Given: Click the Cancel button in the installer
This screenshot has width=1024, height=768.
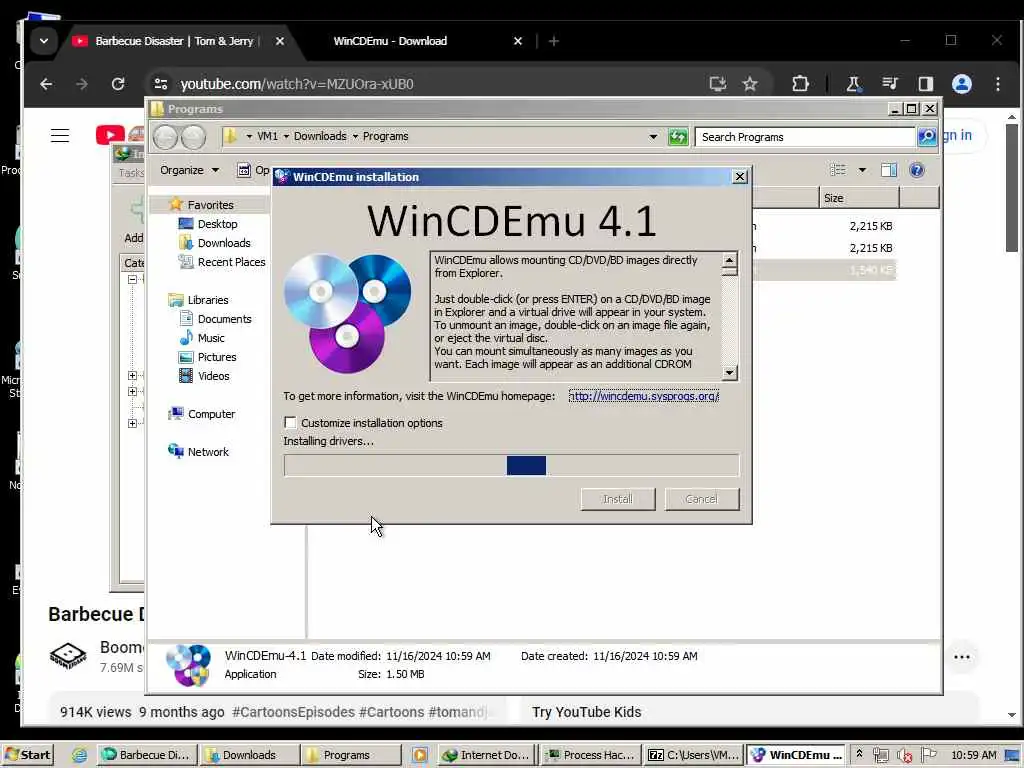Looking at the screenshot, I should 701,499.
